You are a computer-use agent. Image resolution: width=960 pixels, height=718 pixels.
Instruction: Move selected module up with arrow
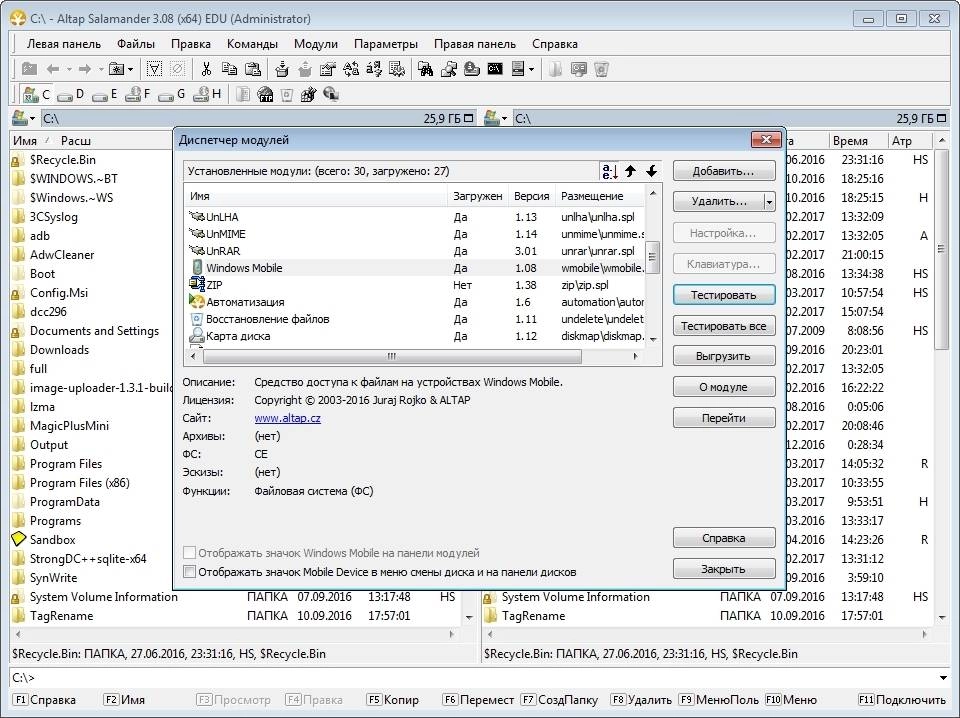pos(631,171)
